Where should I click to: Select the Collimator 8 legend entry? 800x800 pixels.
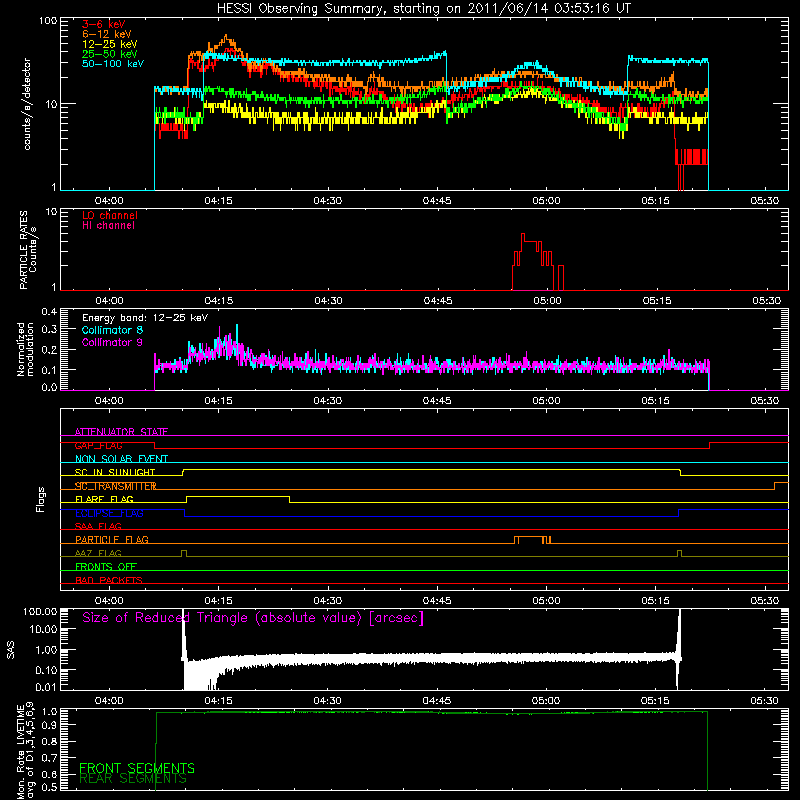pos(112,330)
